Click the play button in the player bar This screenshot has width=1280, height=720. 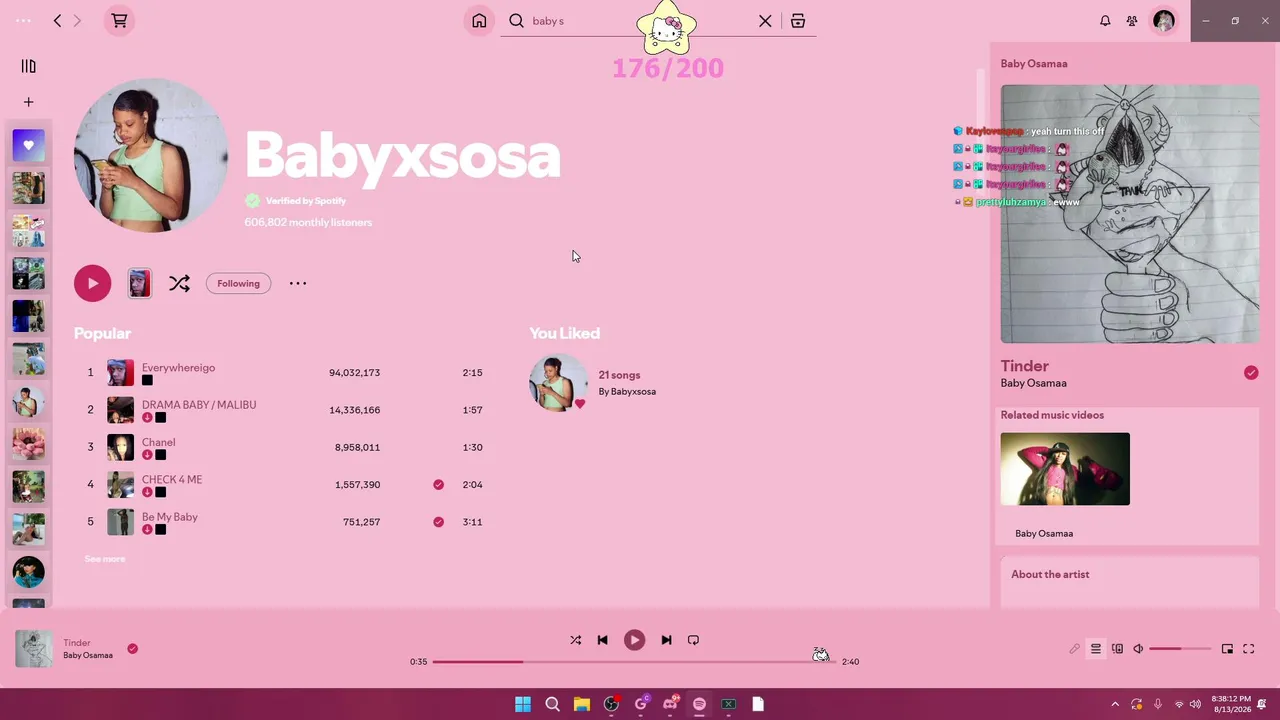point(634,640)
